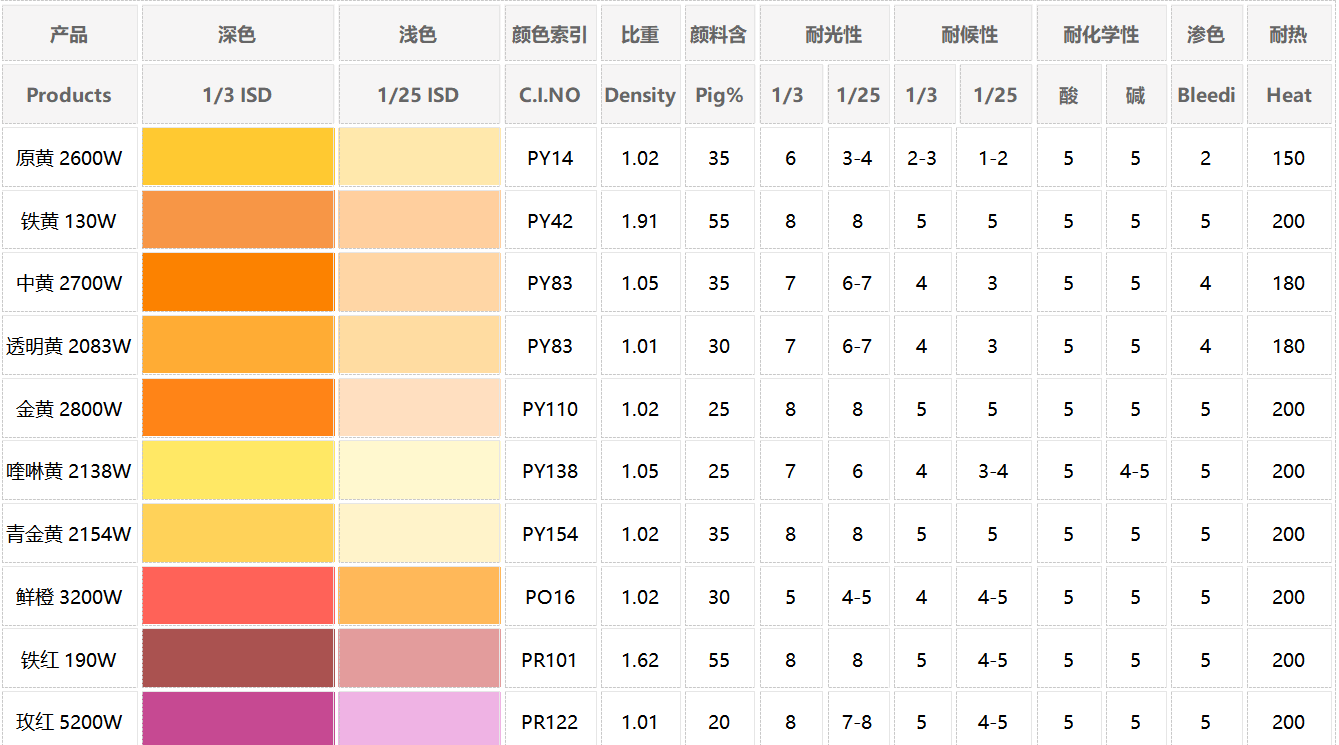
Task: Click the product name 喹啉黄 2138W
Action: click(69, 471)
